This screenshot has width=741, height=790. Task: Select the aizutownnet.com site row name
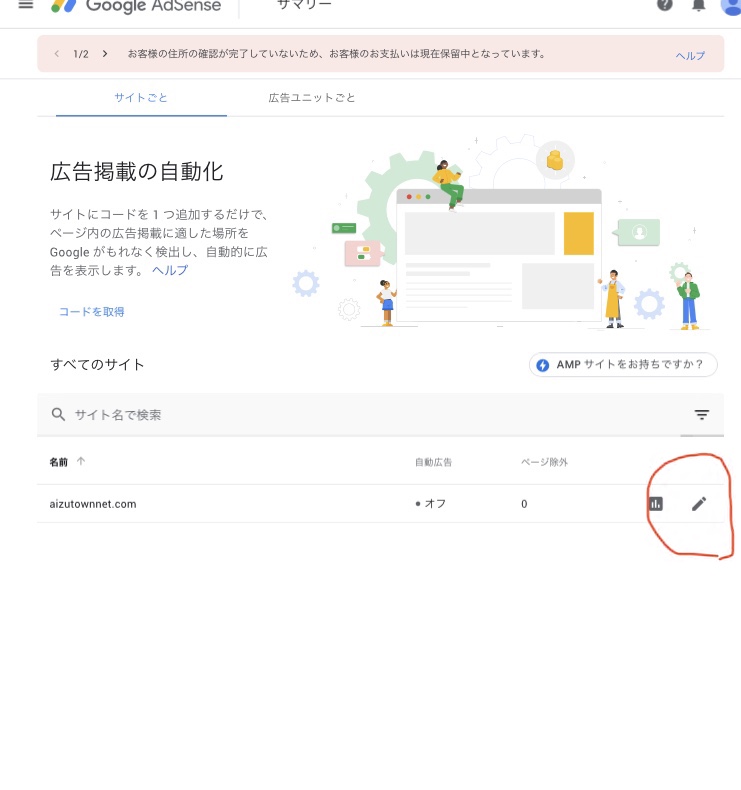click(93, 504)
